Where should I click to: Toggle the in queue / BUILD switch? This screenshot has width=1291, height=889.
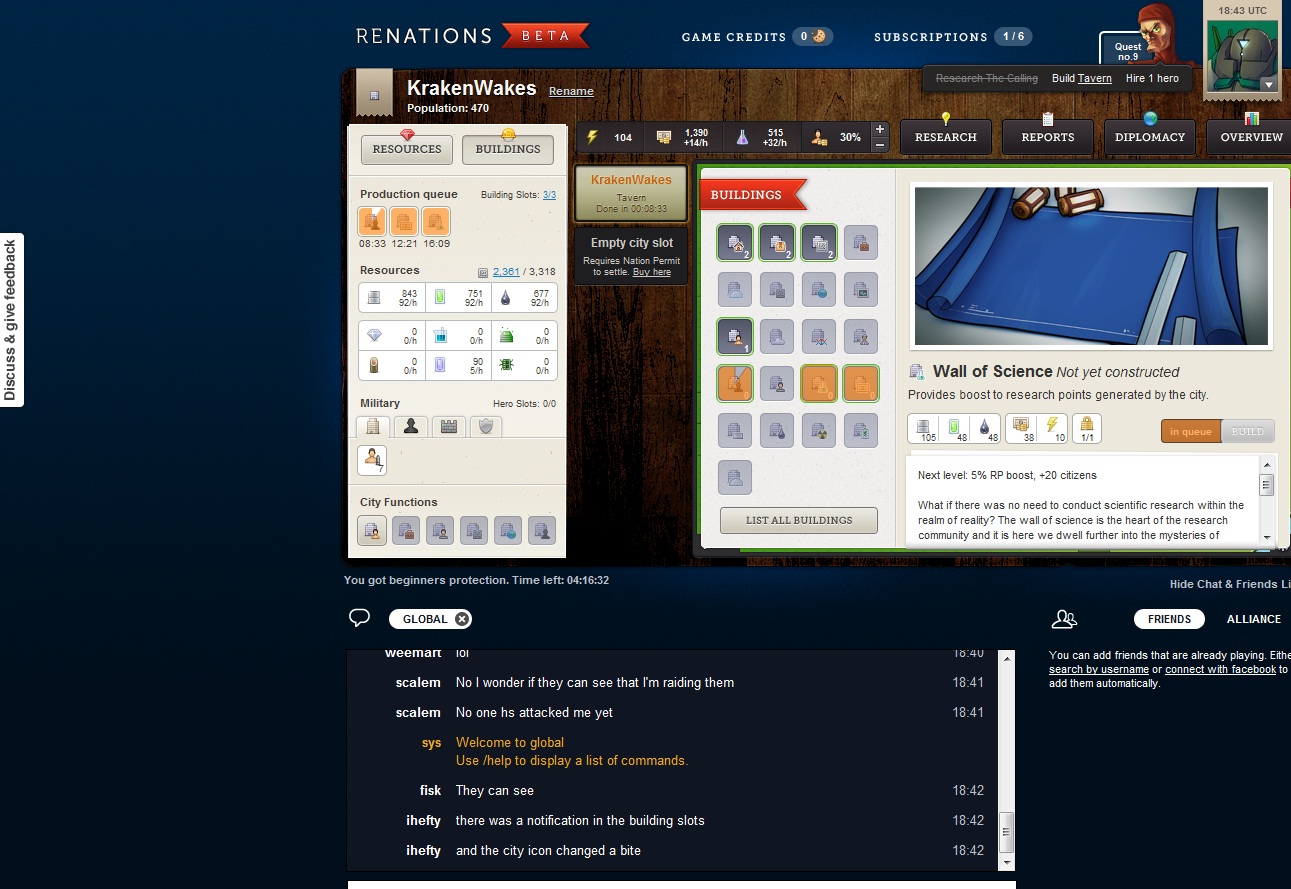tap(1217, 431)
